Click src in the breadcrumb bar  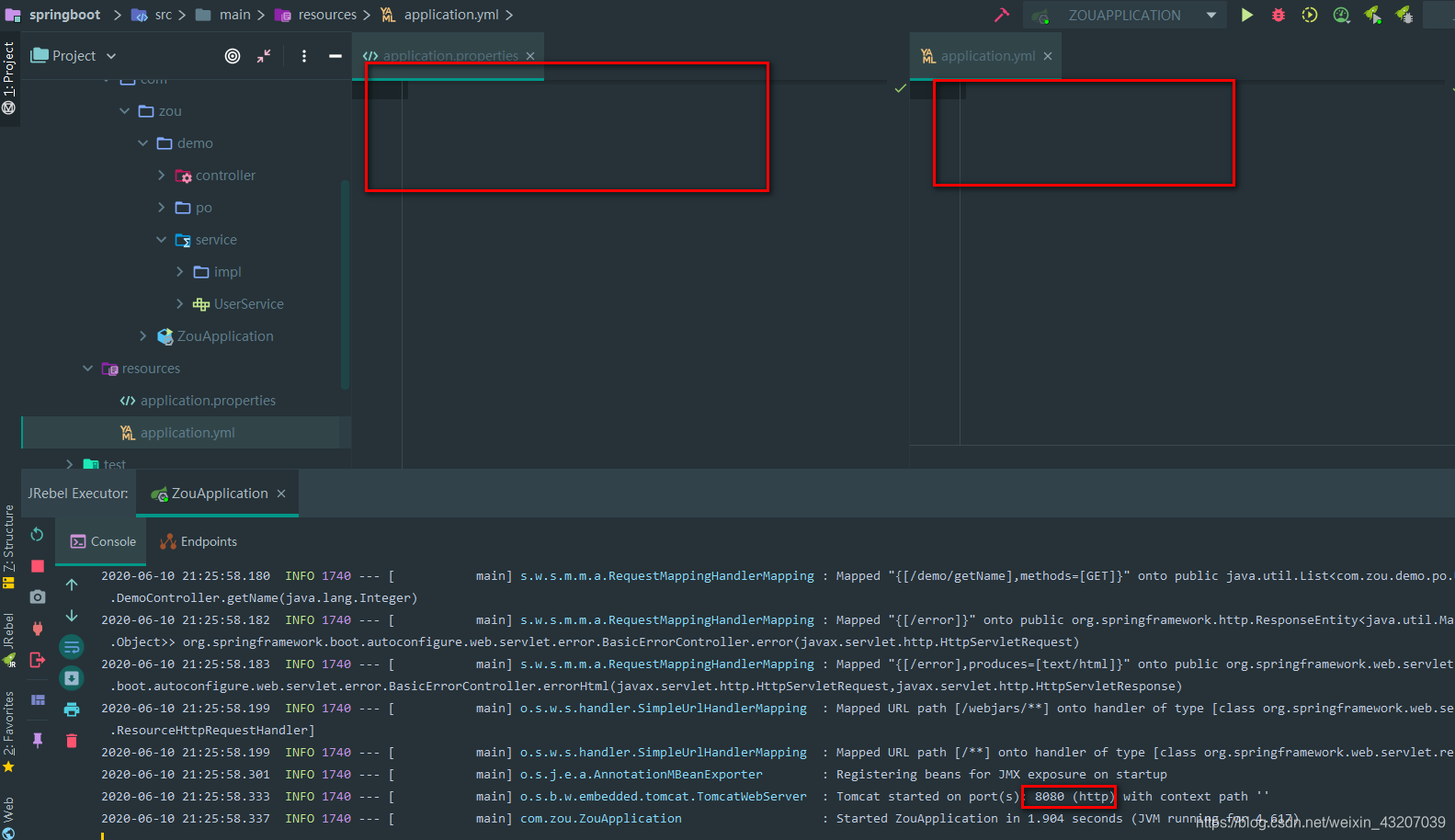163,15
